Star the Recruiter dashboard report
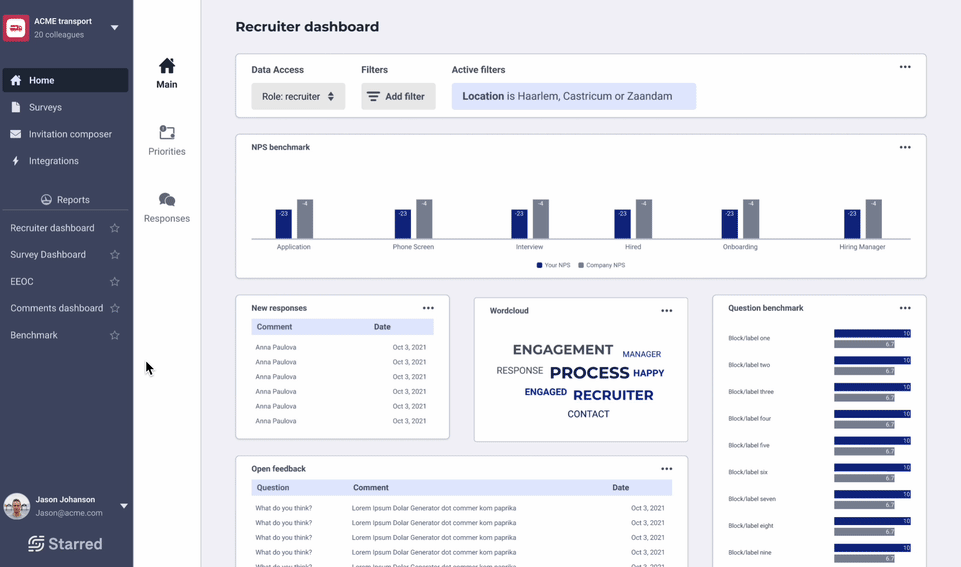The image size is (961, 567). pos(115,228)
